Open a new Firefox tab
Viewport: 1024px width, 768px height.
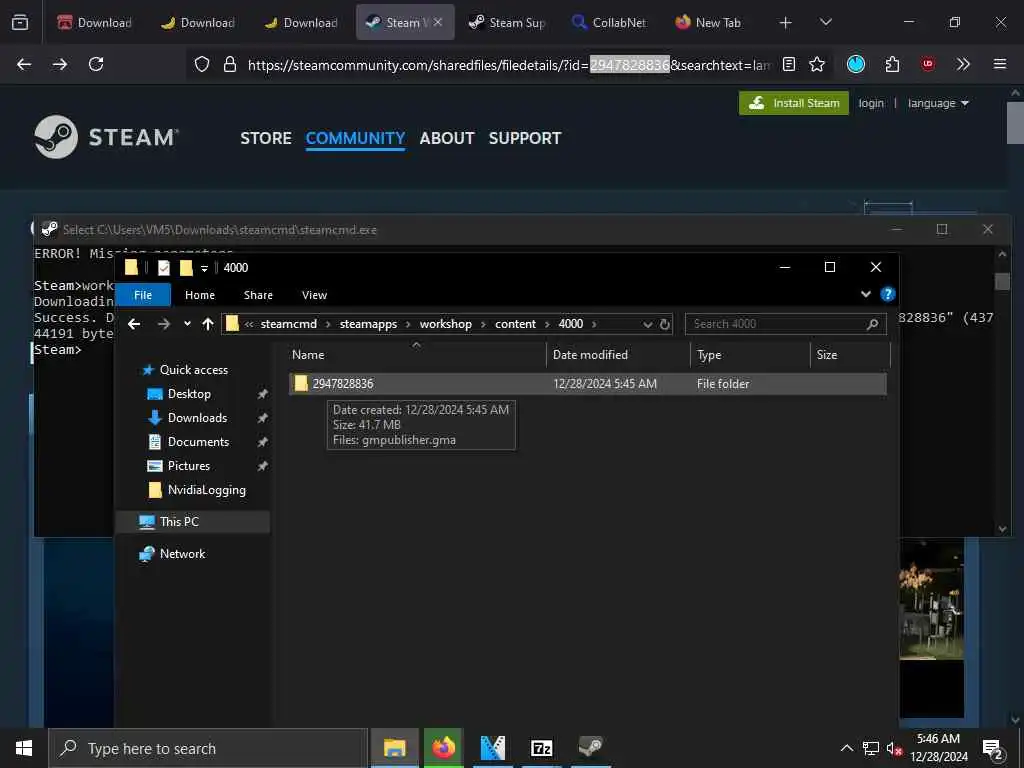[x=785, y=23]
